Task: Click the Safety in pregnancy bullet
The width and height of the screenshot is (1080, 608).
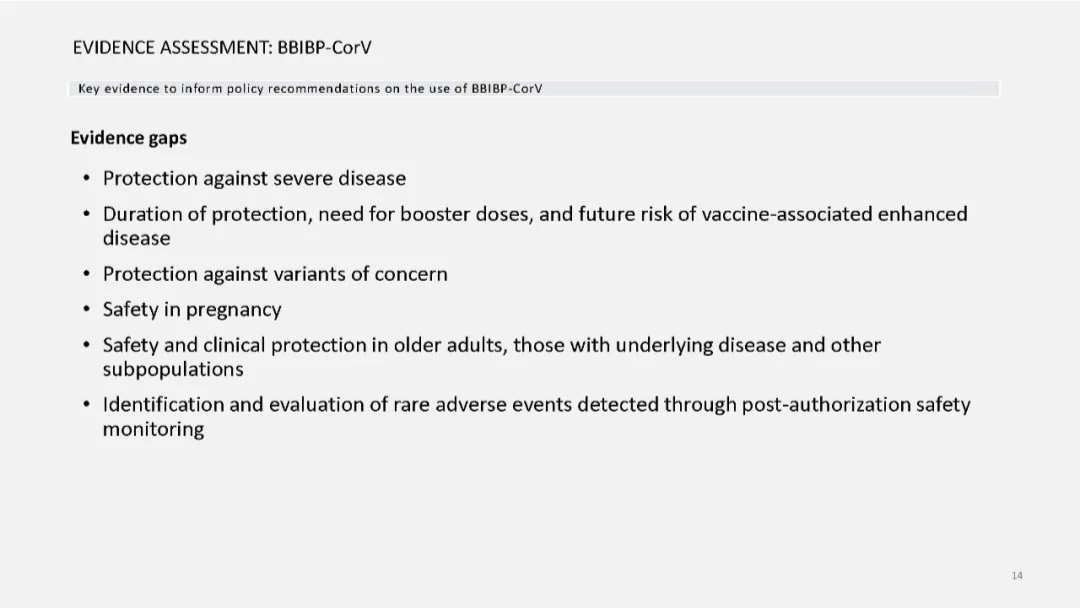Action: click(192, 310)
